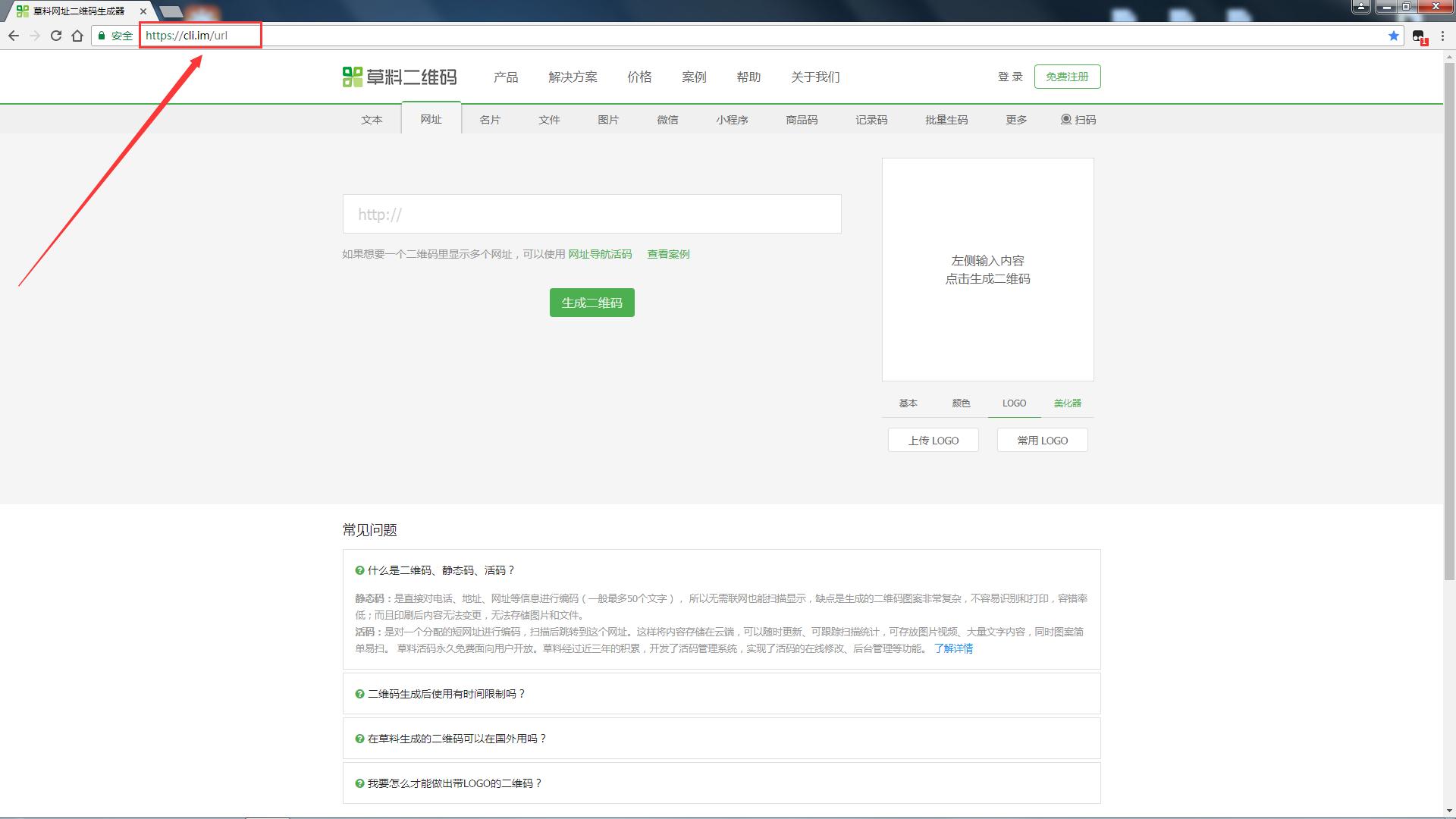Switch to the 美化器 tab
1456x819 pixels.
pos(1068,403)
